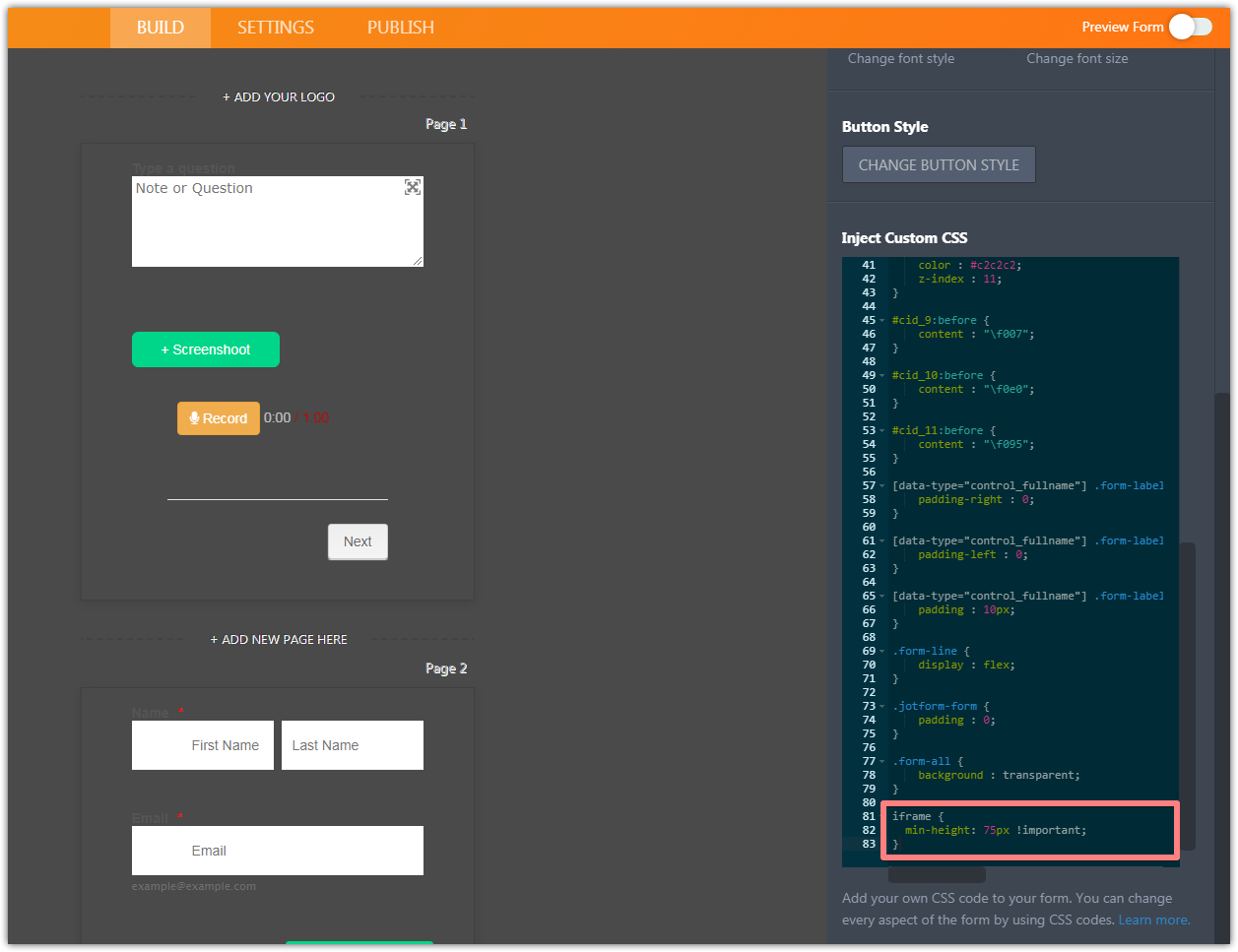Viewport: 1238px width, 952px height.
Task: Click the 'Change font size' text
Action: [x=1077, y=58]
